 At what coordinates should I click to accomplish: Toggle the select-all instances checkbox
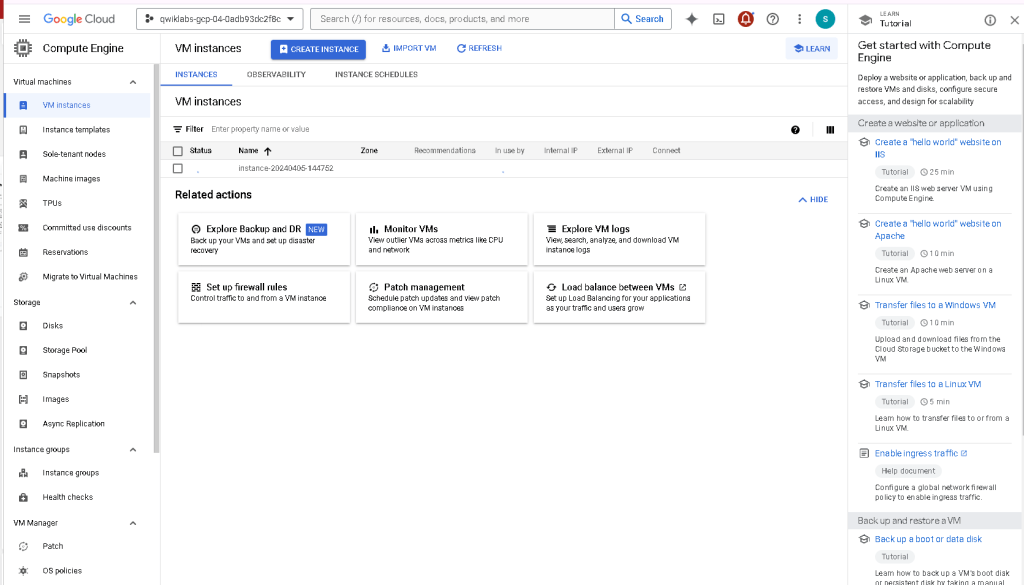[178, 151]
